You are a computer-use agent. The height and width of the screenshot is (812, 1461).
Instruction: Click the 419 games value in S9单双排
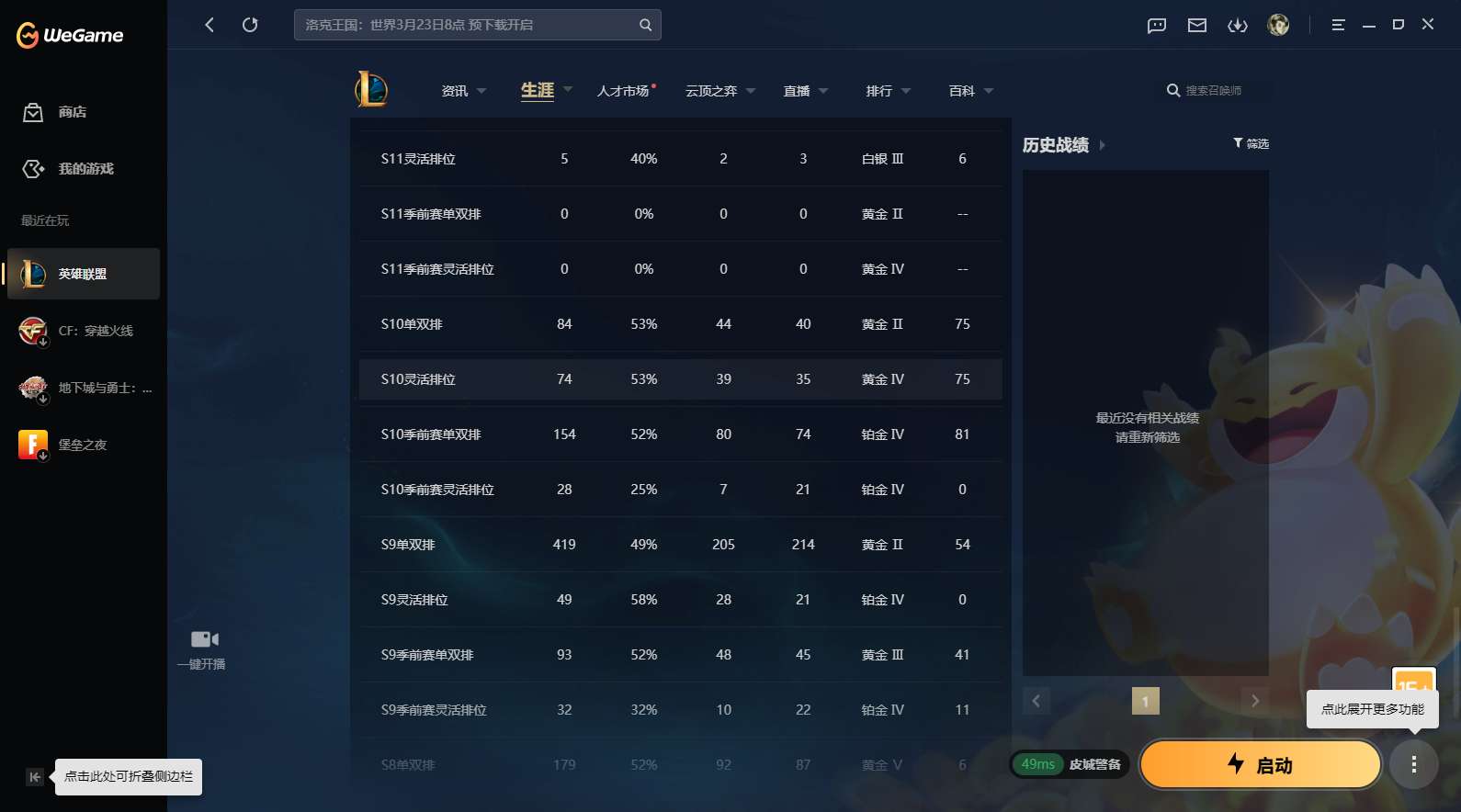pos(564,545)
